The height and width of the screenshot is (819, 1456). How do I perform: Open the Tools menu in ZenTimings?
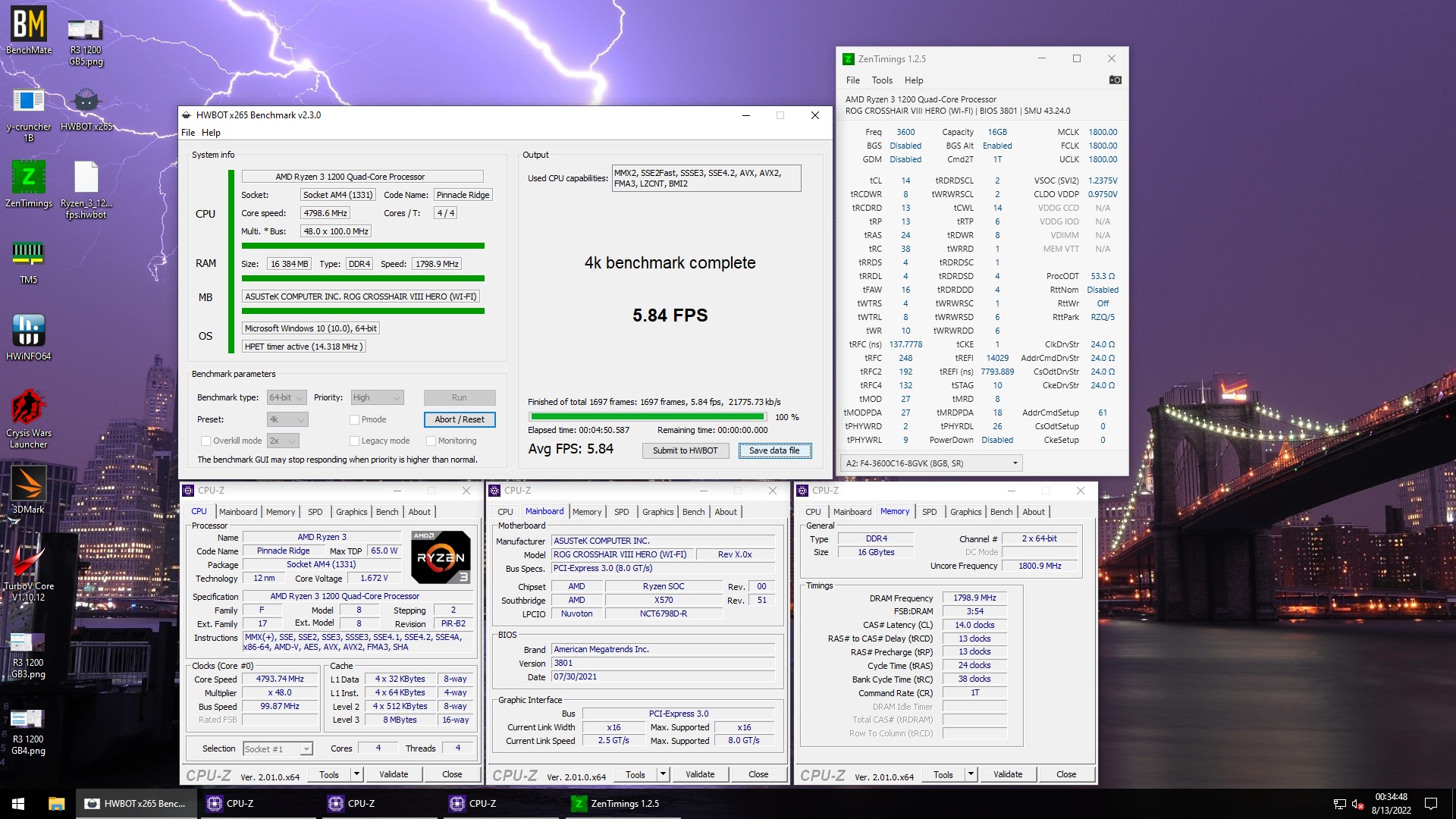[x=882, y=80]
